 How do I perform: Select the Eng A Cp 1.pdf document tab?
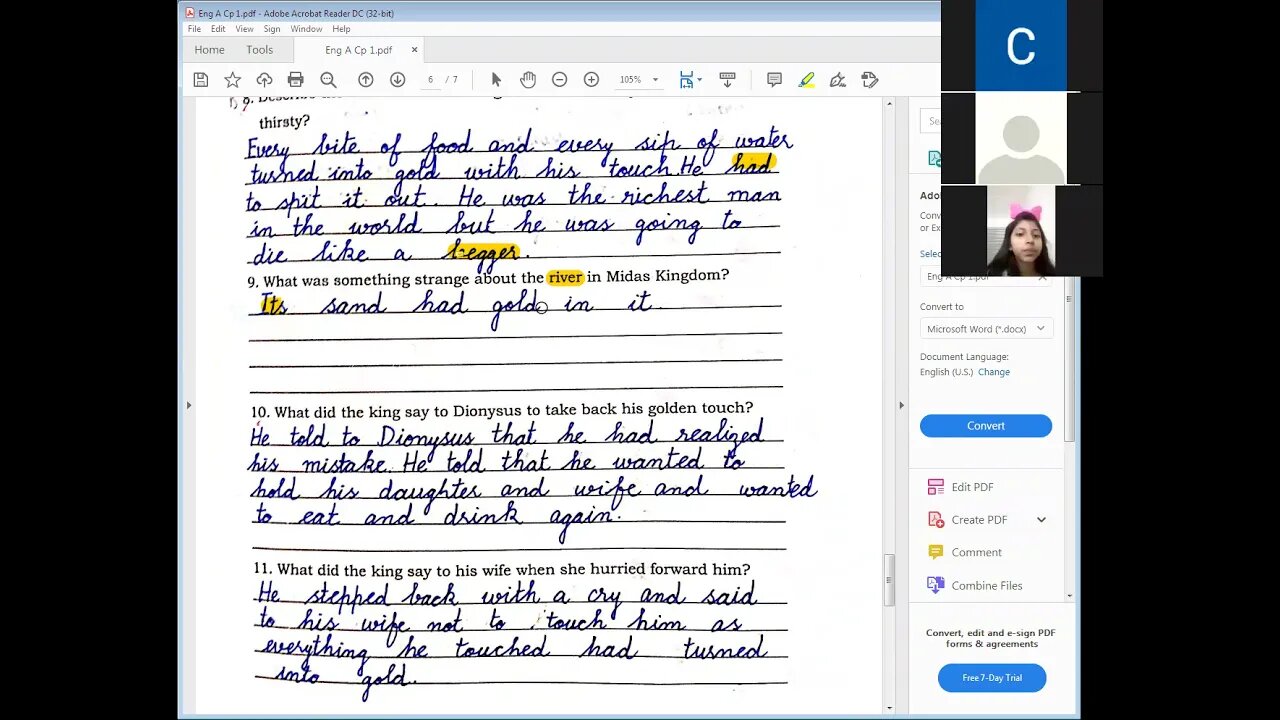359,50
